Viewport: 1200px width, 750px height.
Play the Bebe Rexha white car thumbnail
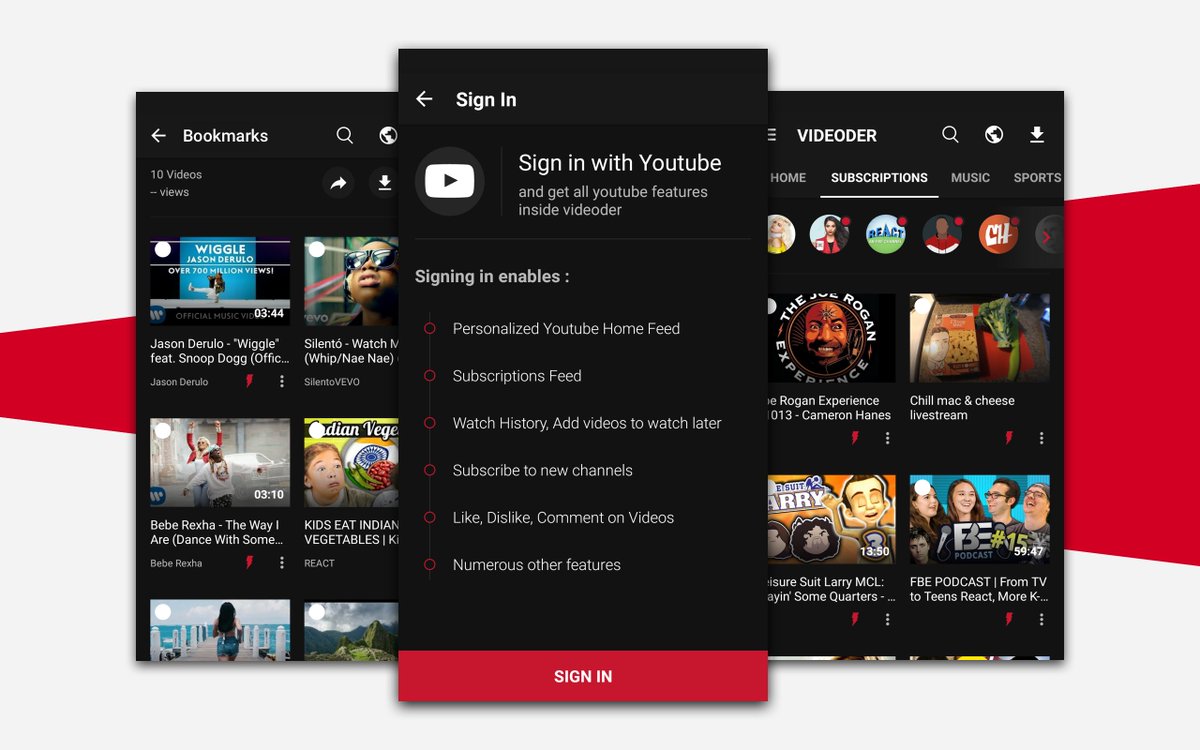(x=220, y=463)
